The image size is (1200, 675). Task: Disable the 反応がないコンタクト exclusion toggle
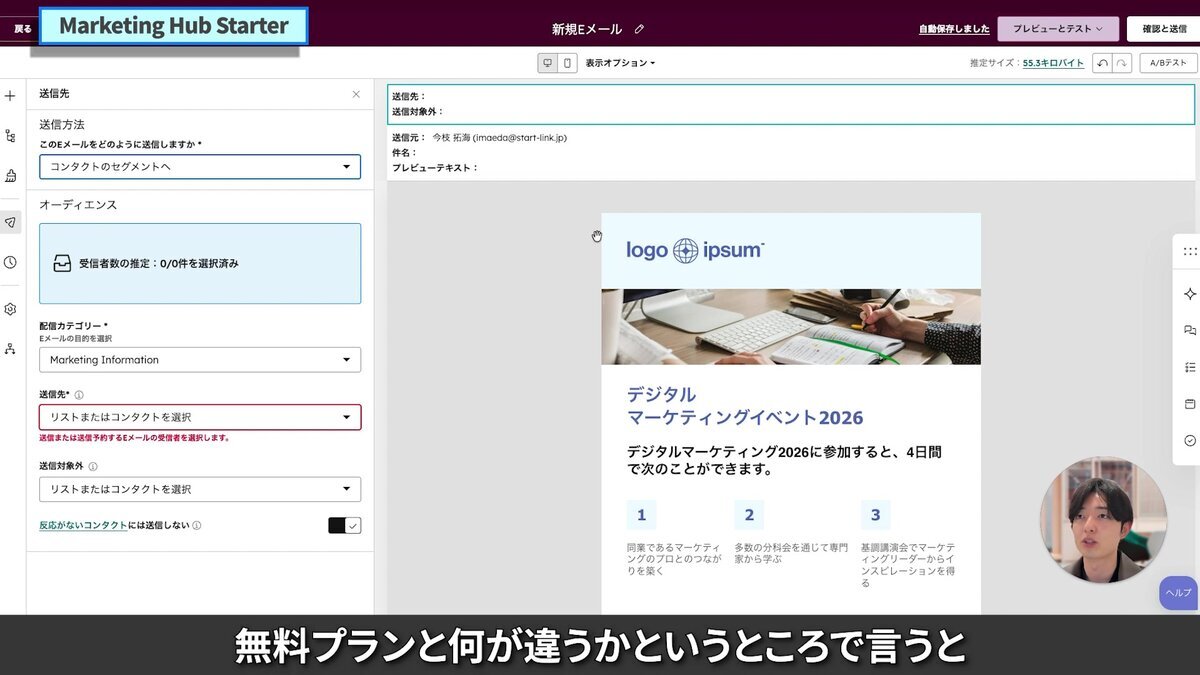tap(344, 524)
